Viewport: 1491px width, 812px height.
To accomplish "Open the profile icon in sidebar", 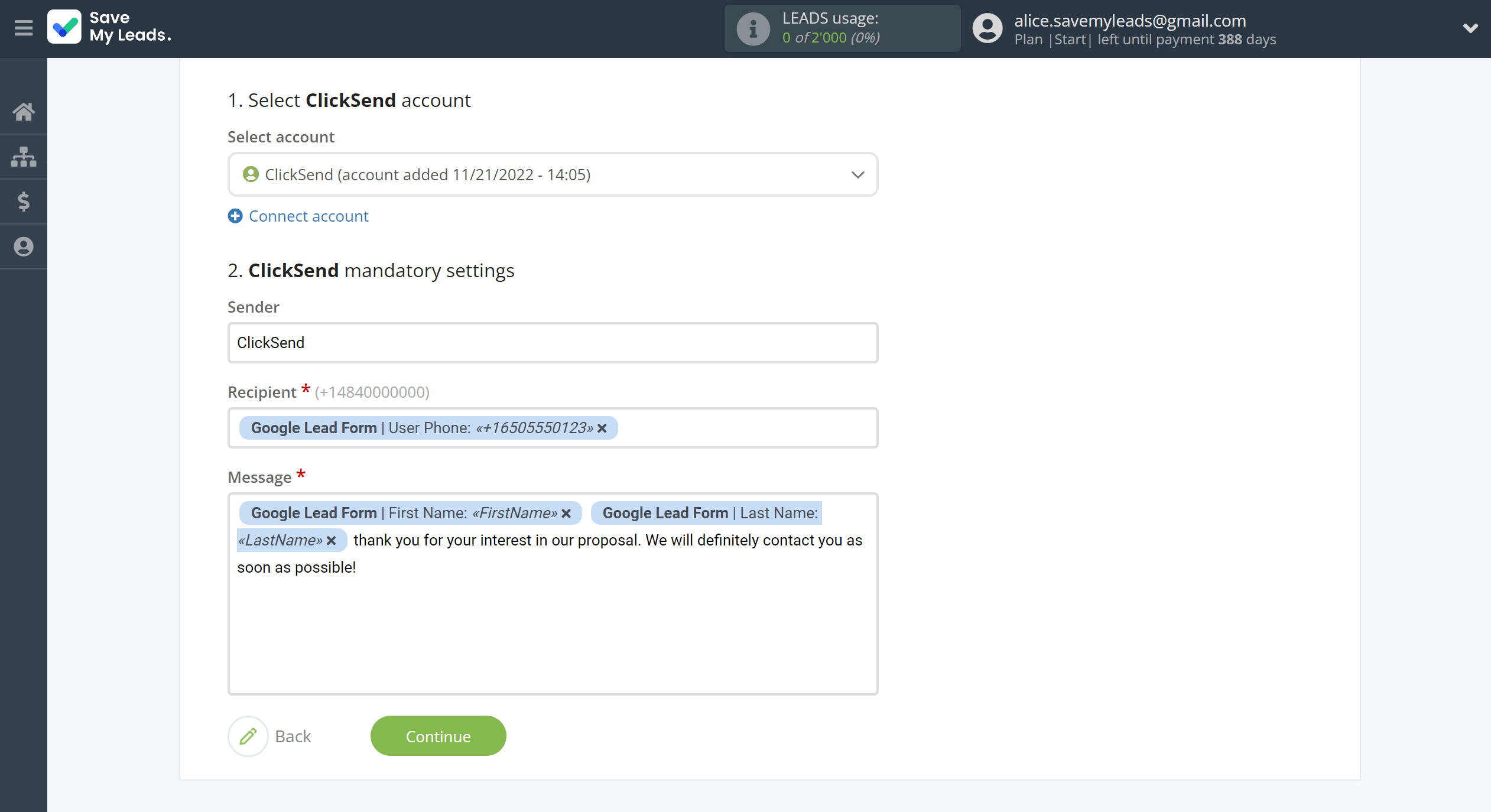I will pos(24,246).
